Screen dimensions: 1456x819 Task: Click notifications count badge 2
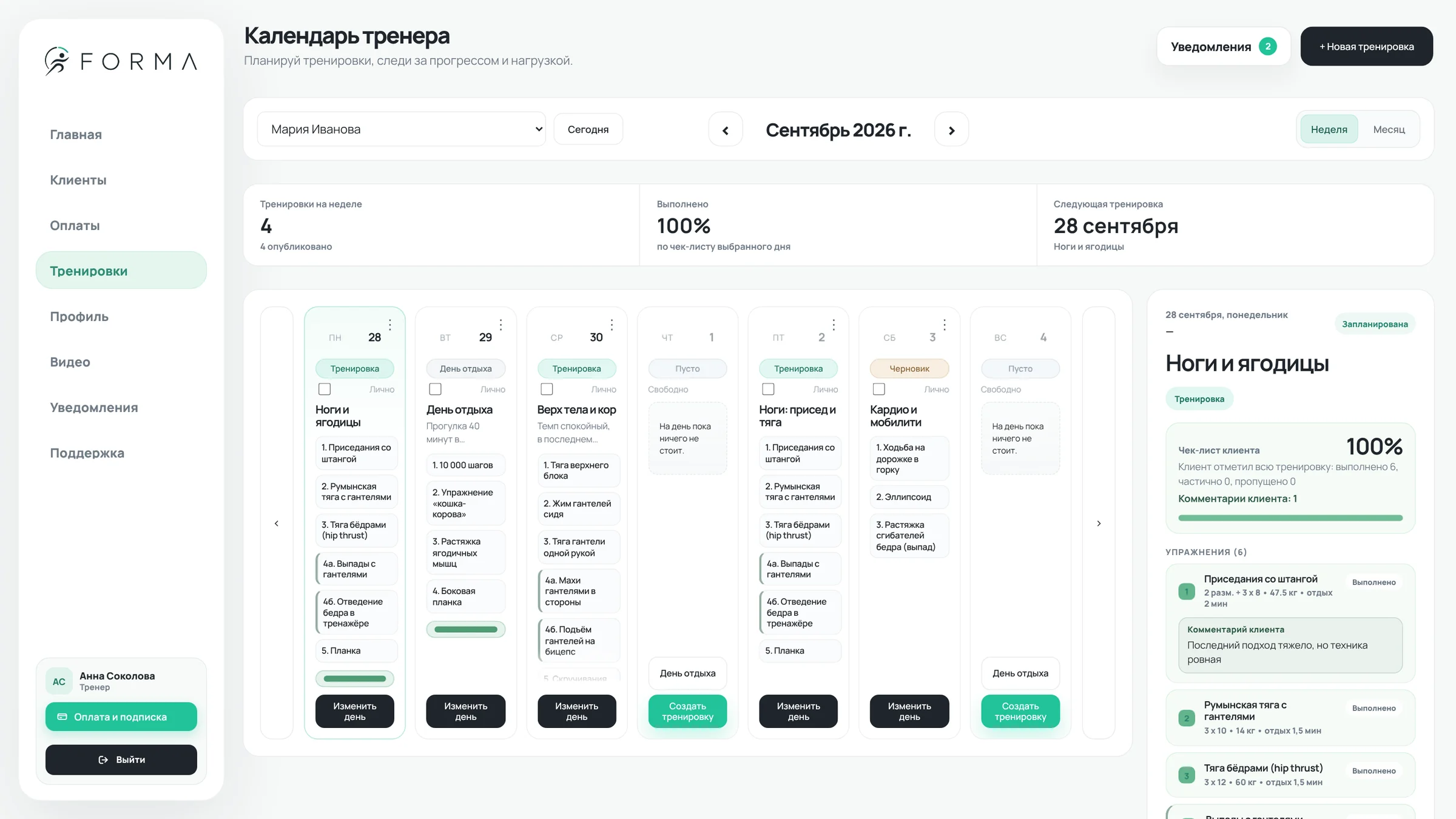pyautogui.click(x=1267, y=46)
